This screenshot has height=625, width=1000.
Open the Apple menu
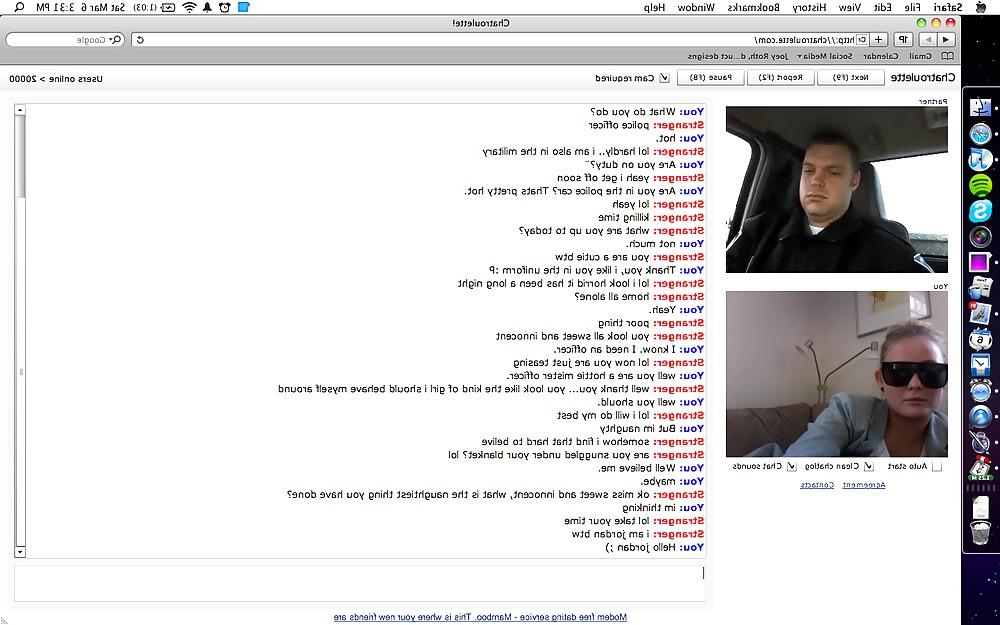981,7
